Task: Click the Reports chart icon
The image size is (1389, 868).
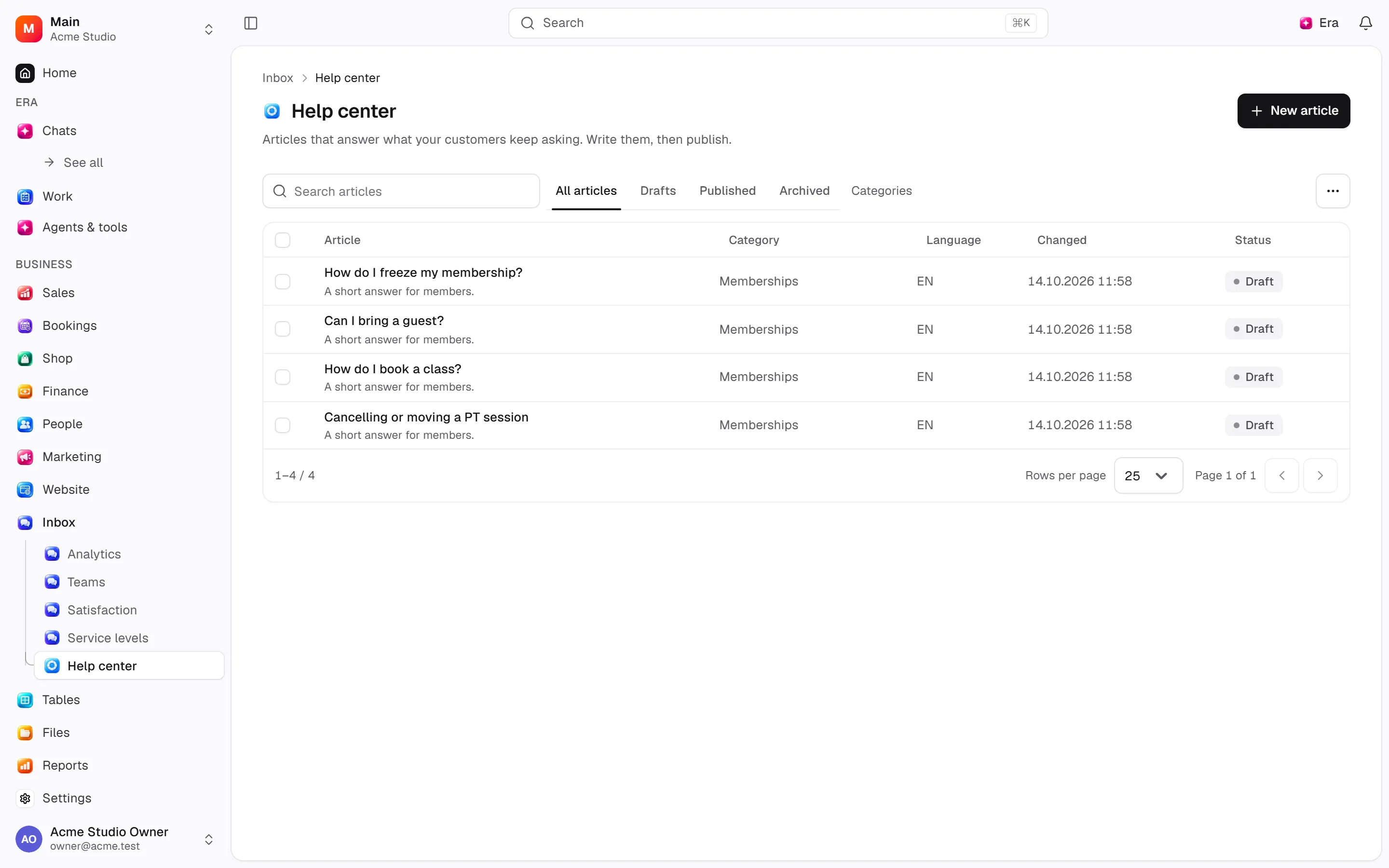Action: pos(25,766)
